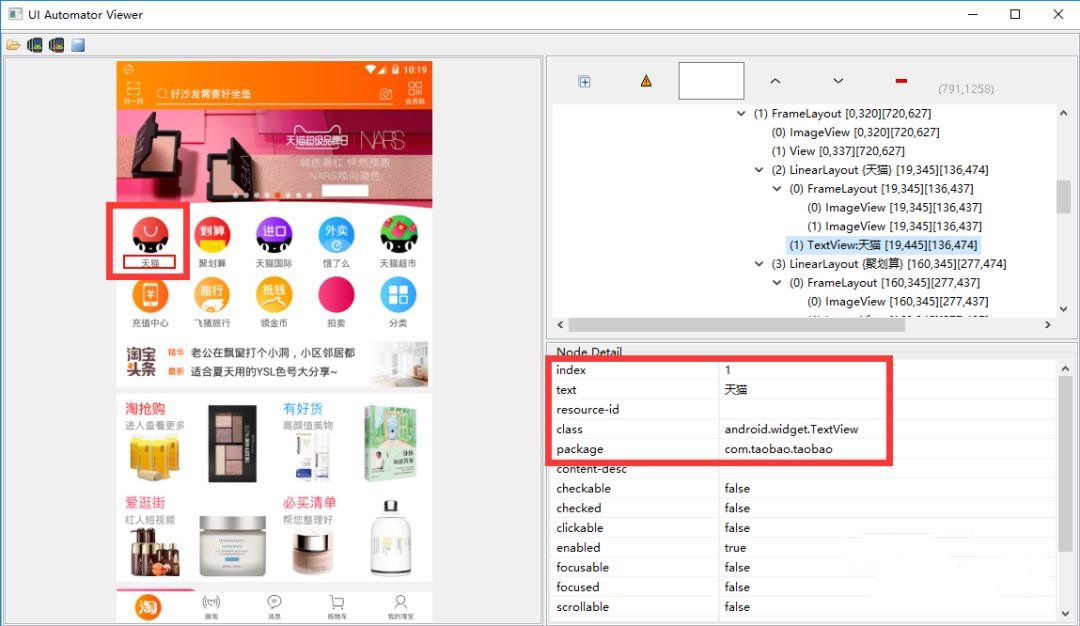Screen dimensions: 1080x626
Task: Click the 天猫超市 supermarket icon
Action: coord(398,236)
